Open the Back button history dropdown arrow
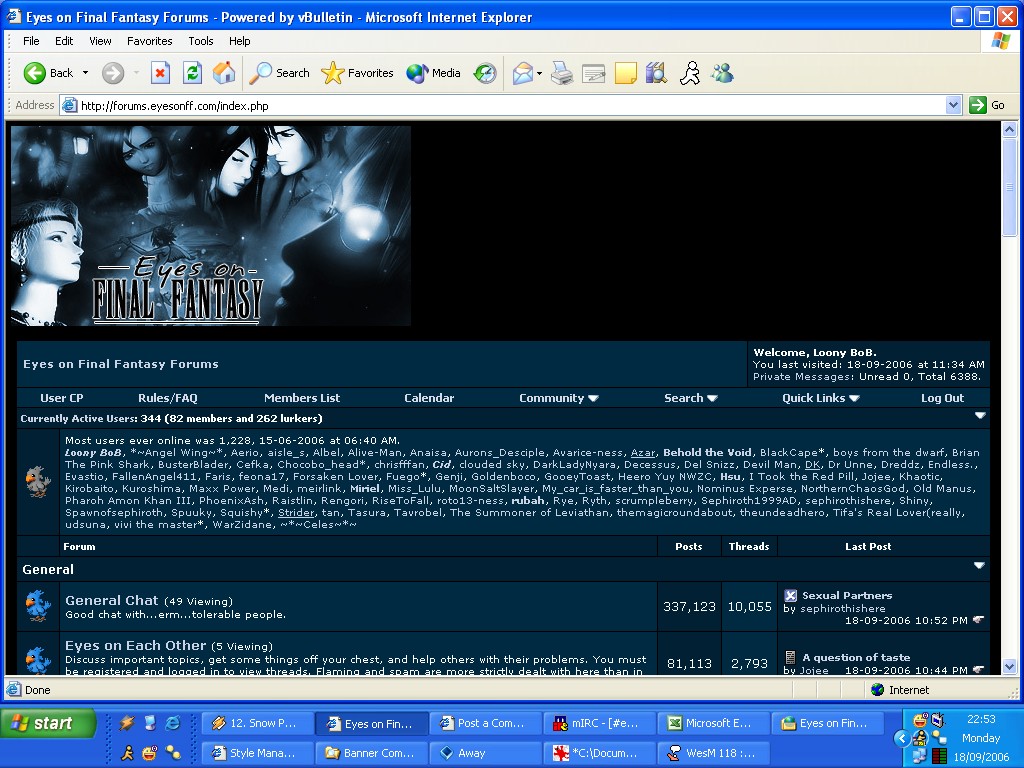 click(86, 72)
